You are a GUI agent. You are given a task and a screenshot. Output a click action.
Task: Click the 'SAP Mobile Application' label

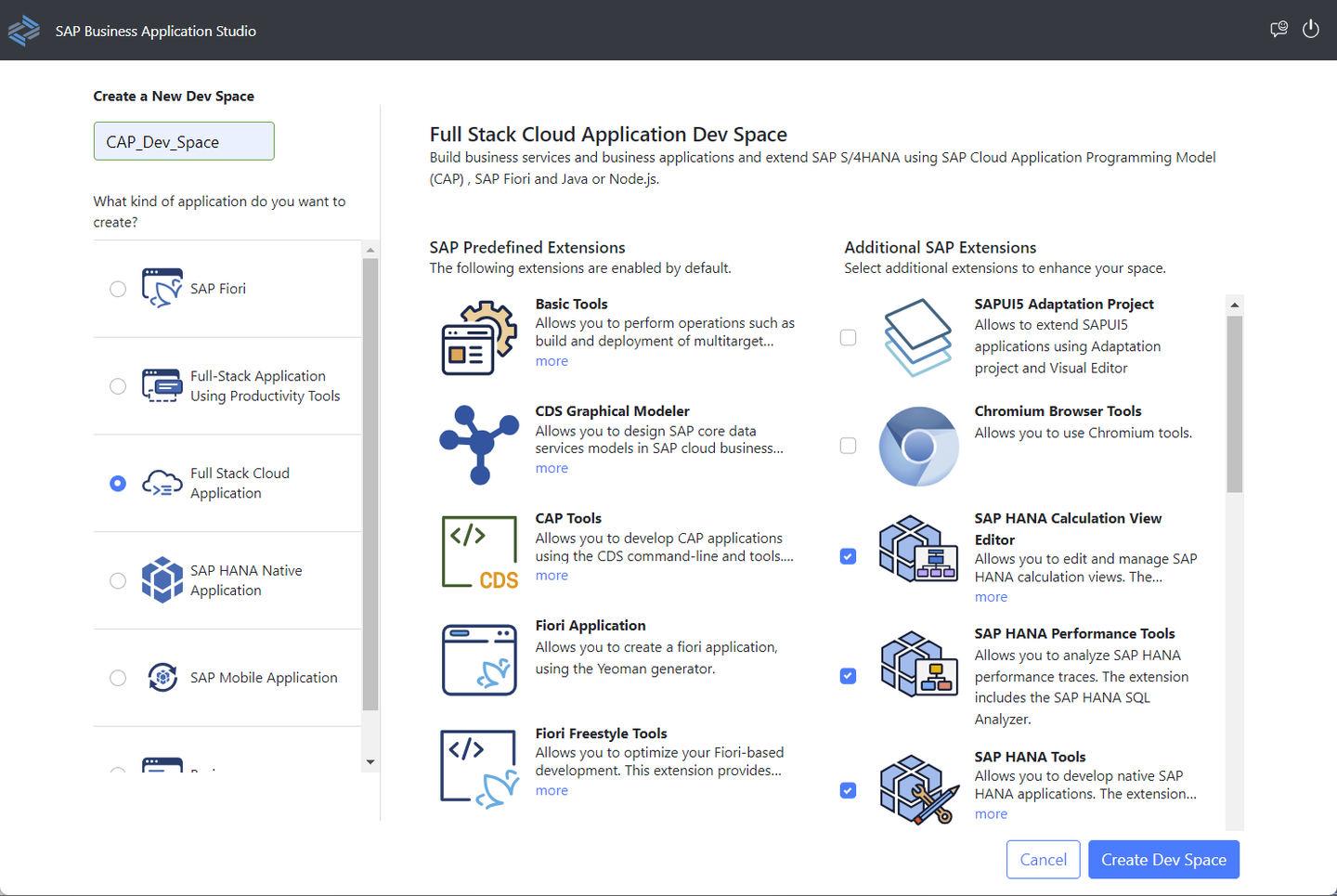click(264, 678)
